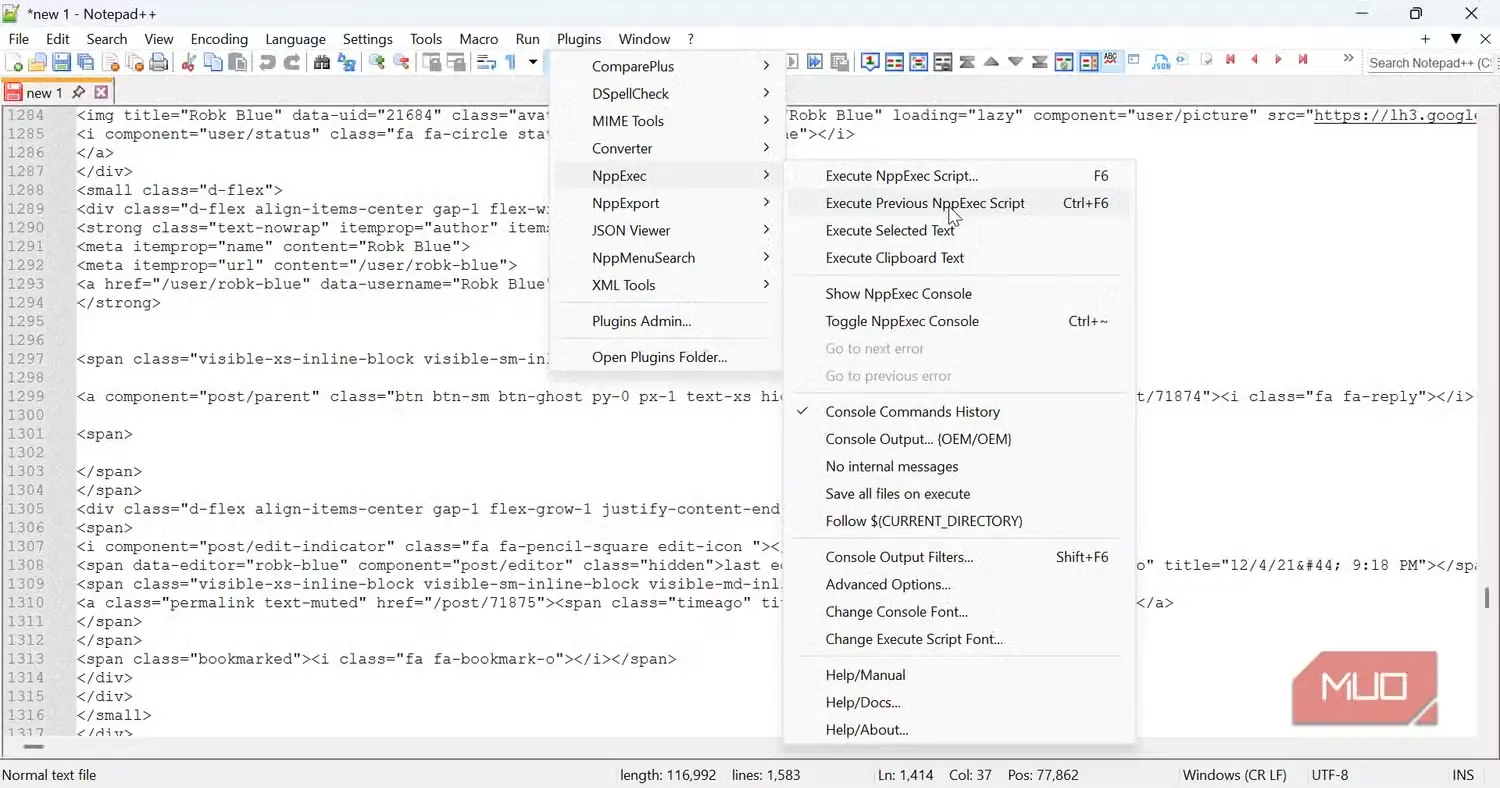
Task: Toggle INS insert mode in the status bar
Action: pyautogui.click(x=1463, y=775)
